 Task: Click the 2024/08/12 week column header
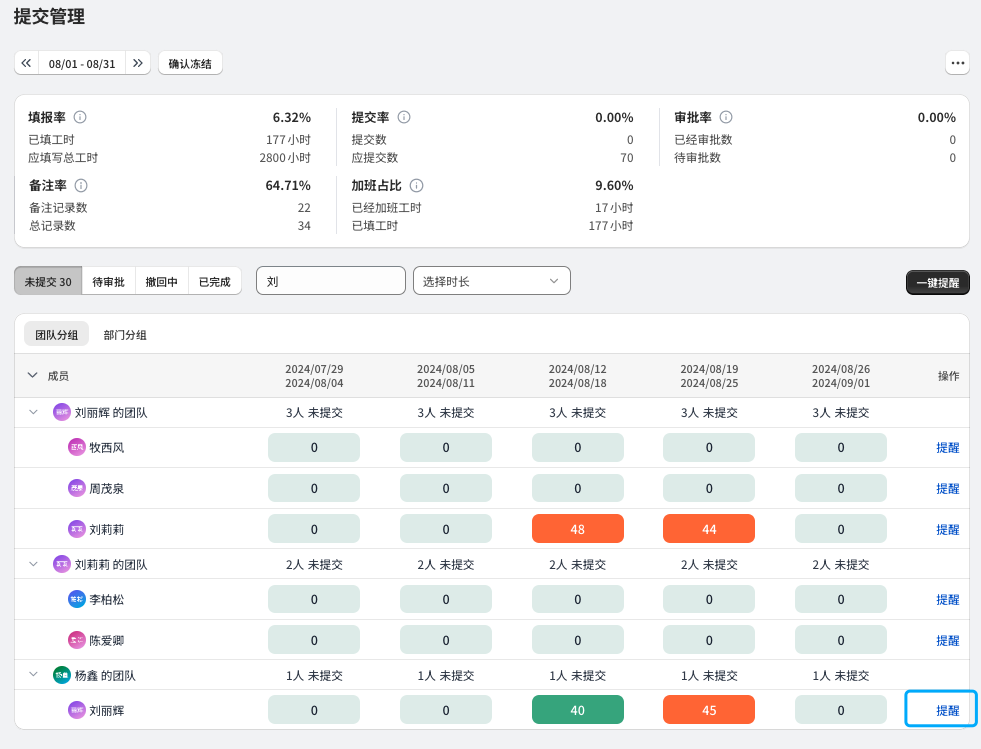[x=577, y=376]
